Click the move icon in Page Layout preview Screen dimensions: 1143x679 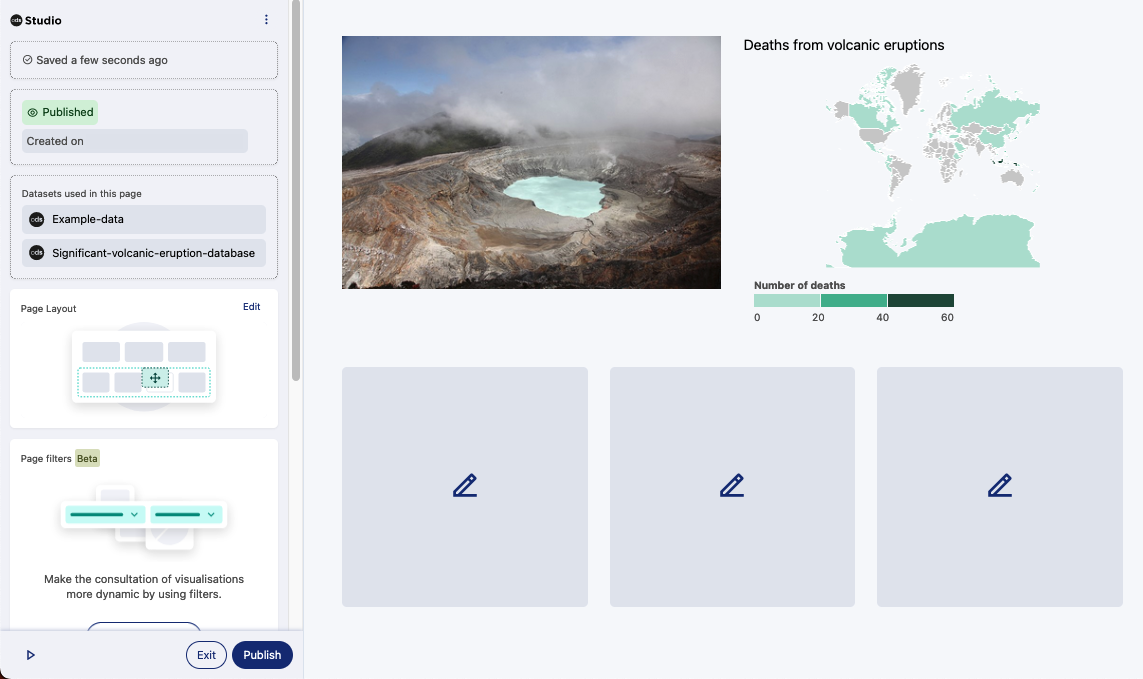(x=155, y=378)
